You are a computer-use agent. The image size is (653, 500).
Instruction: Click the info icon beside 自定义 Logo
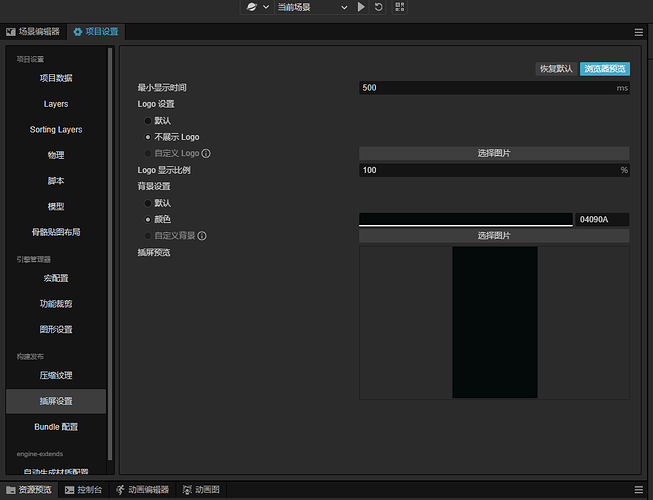point(206,154)
